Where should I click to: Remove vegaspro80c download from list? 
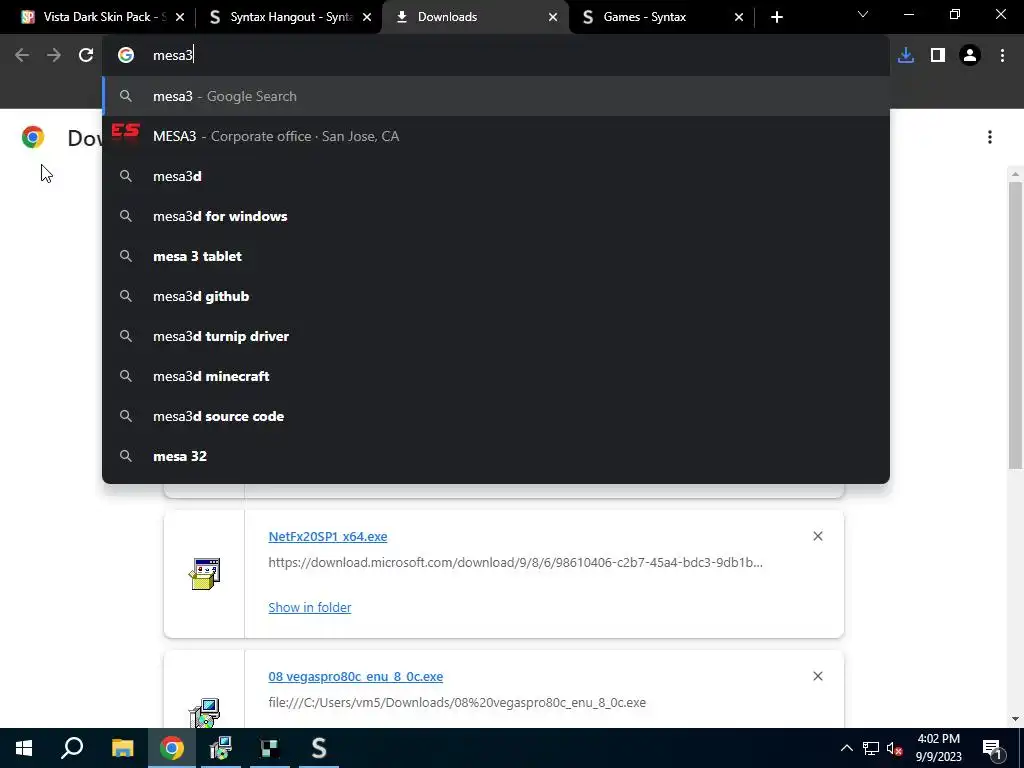point(818,676)
